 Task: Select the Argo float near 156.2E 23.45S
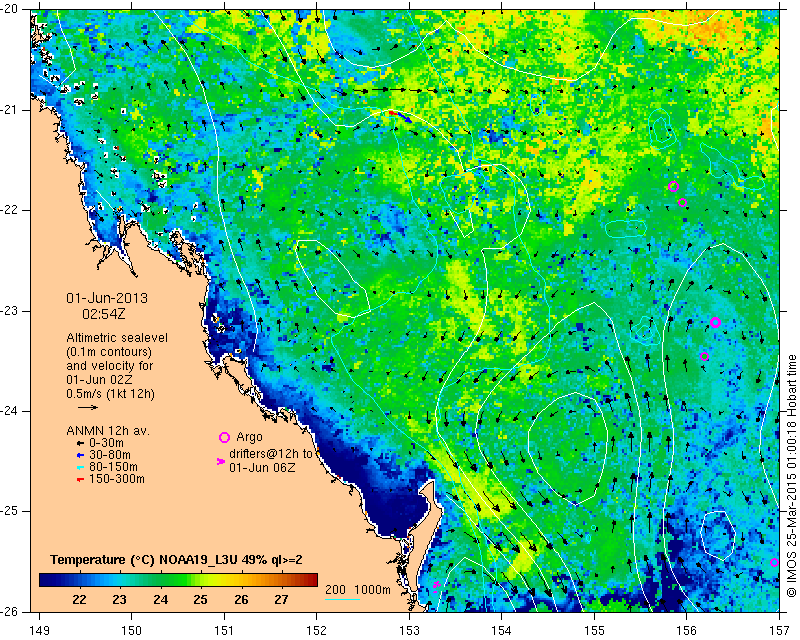point(705,356)
